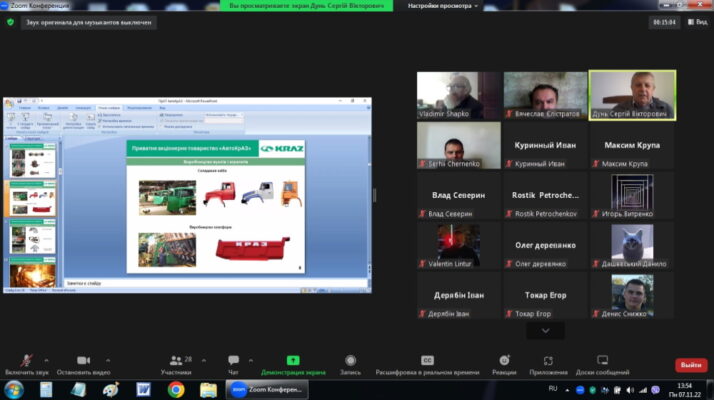
Task: Select Дунь Сергій Вікторович video tile
Action: tap(632, 95)
